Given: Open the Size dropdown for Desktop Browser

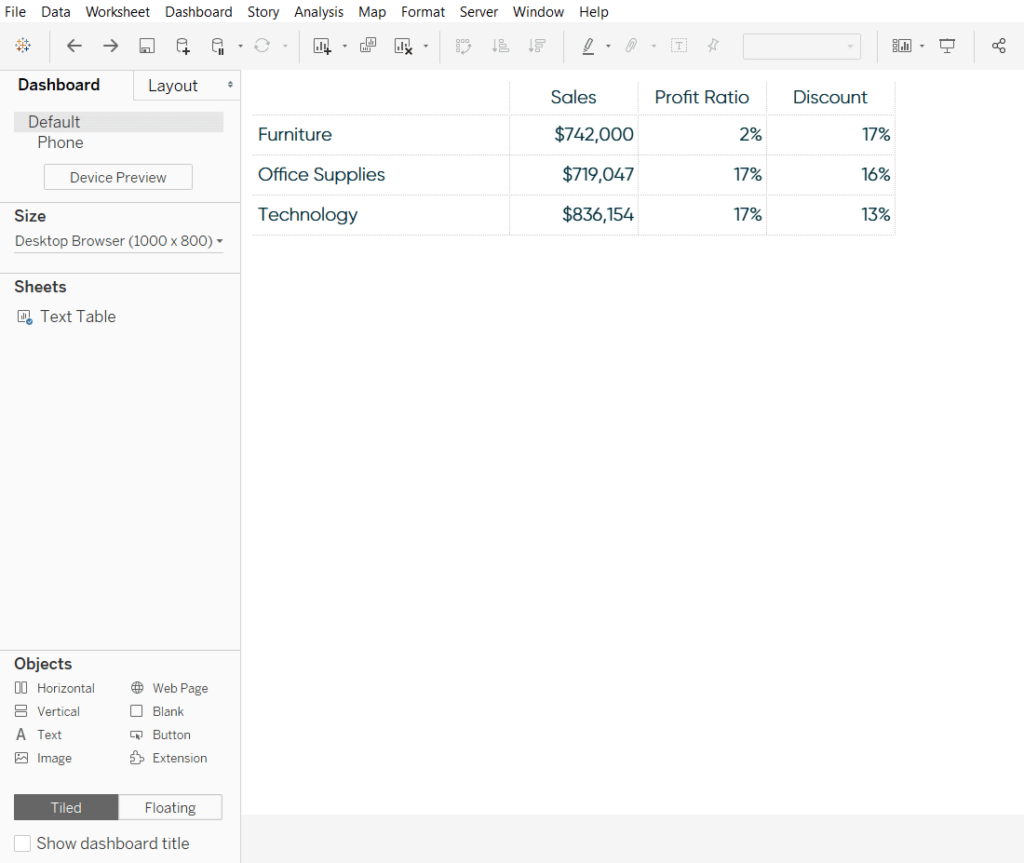Looking at the screenshot, I should 118,240.
